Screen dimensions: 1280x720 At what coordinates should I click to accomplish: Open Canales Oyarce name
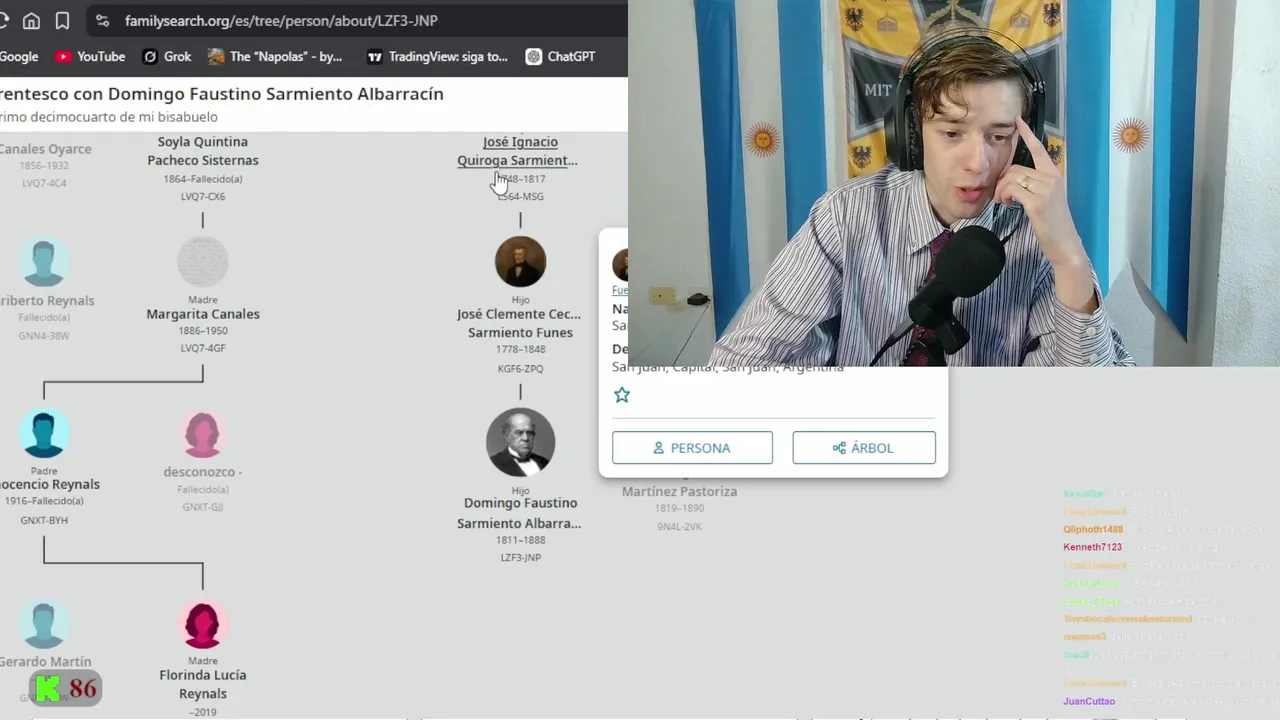coord(46,149)
